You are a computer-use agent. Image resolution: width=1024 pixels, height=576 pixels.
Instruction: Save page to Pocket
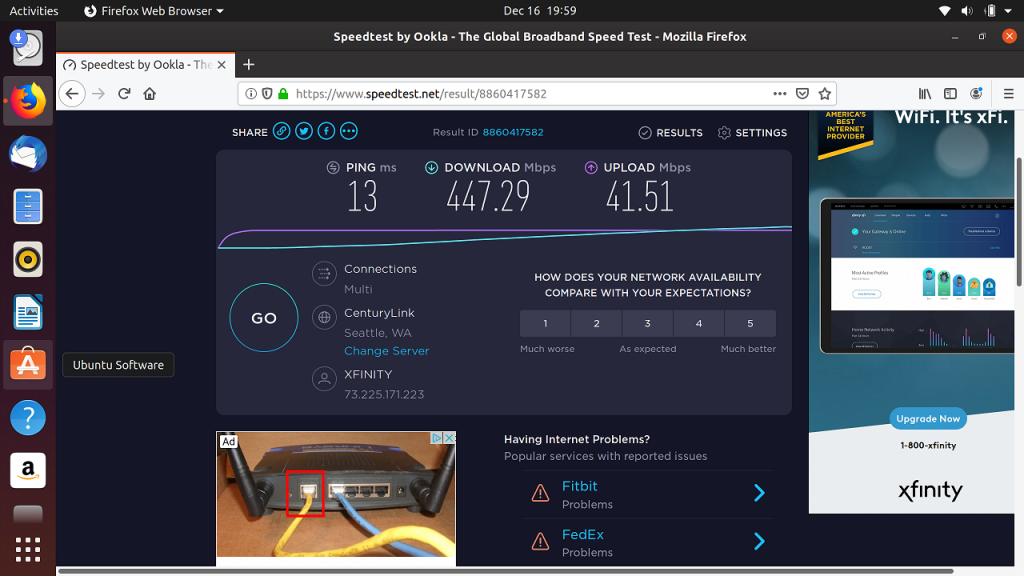pyautogui.click(x=803, y=94)
